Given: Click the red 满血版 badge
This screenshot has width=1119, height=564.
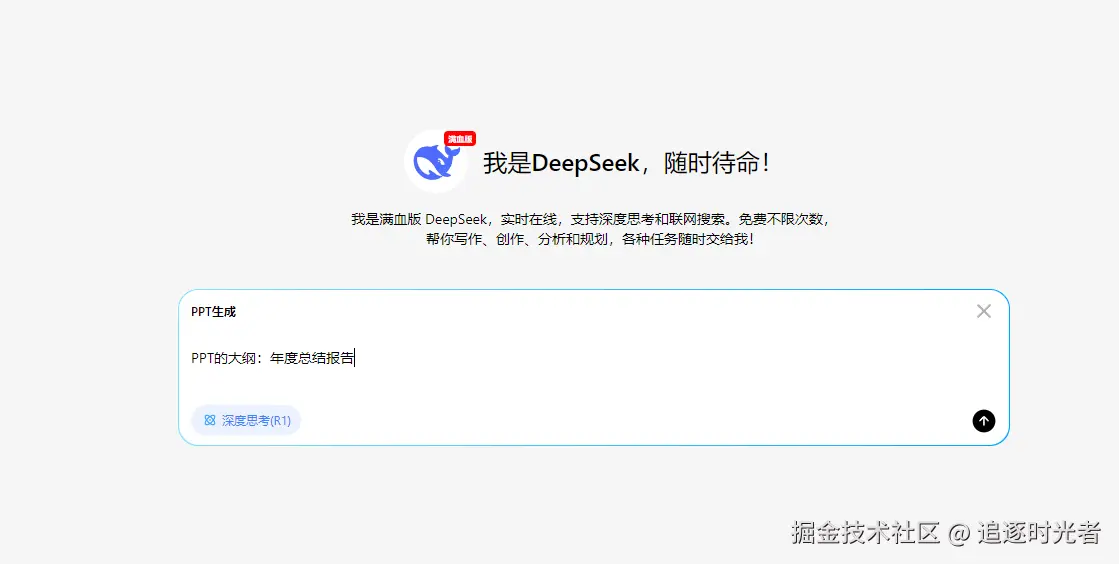Looking at the screenshot, I should coord(460,139).
